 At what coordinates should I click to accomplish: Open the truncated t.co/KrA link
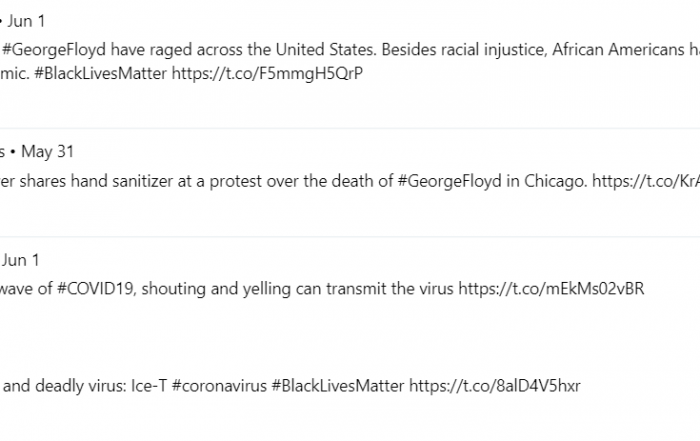point(646,181)
